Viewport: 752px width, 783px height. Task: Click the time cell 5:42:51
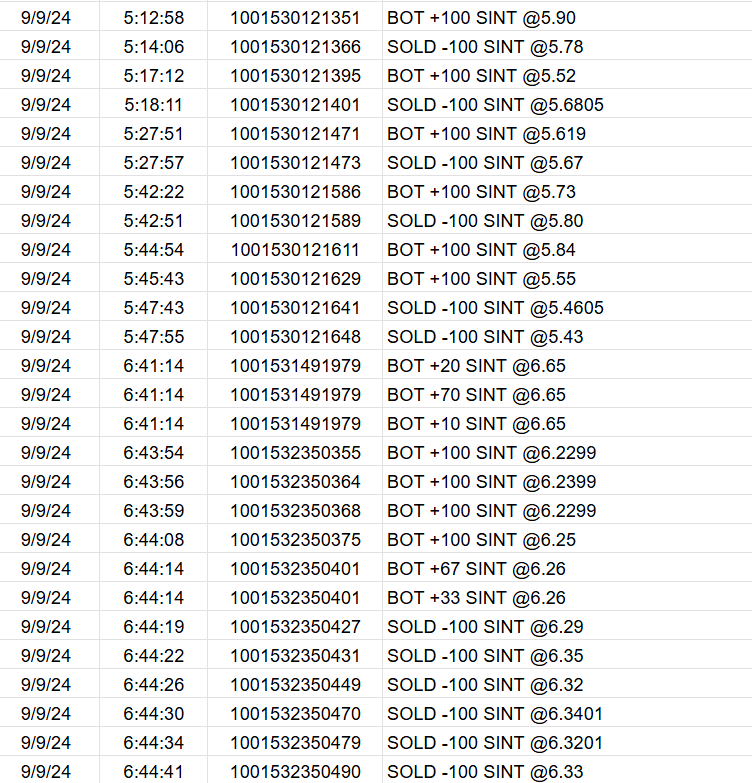(153, 221)
